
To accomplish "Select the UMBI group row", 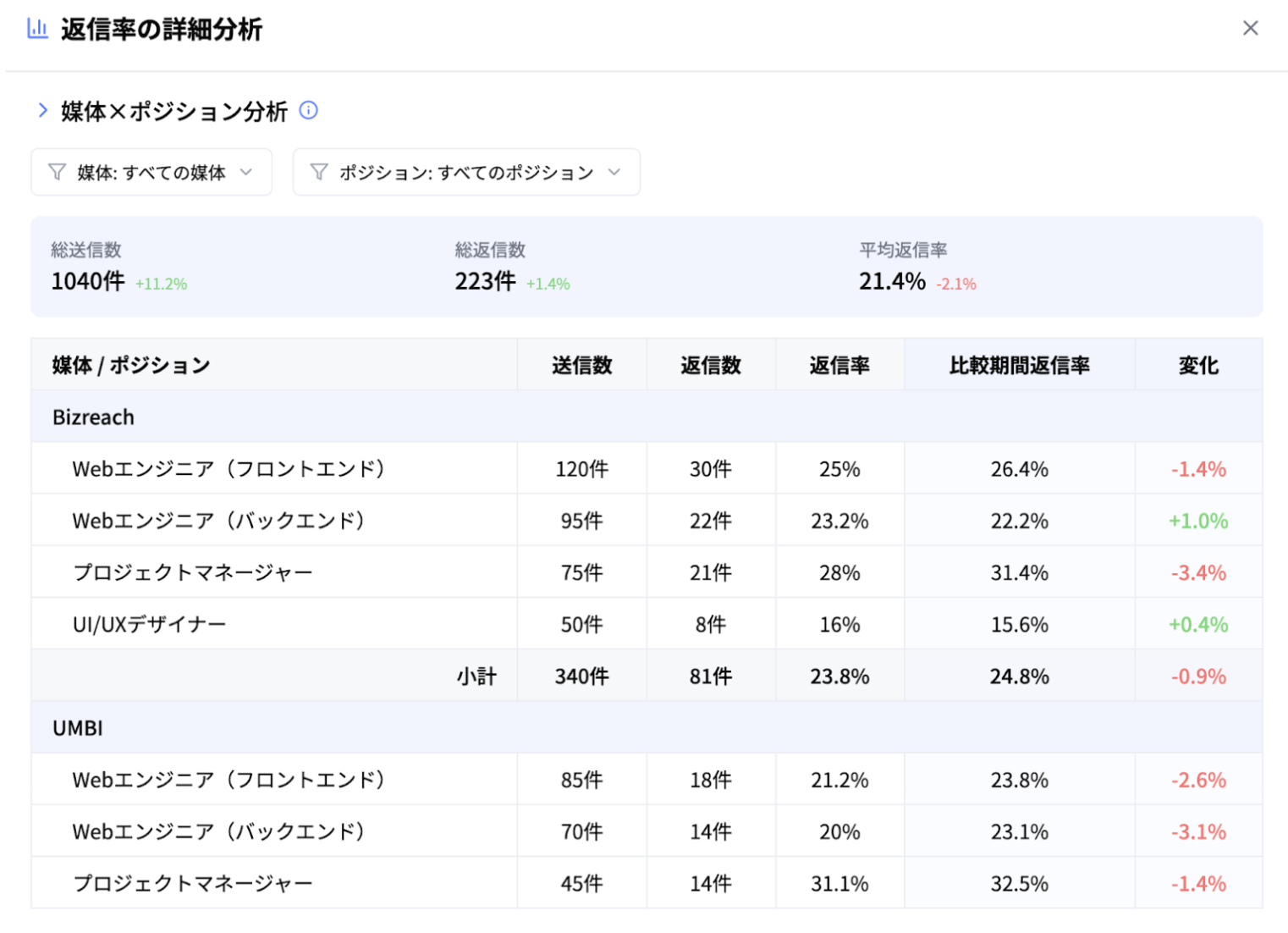I will point(78,728).
